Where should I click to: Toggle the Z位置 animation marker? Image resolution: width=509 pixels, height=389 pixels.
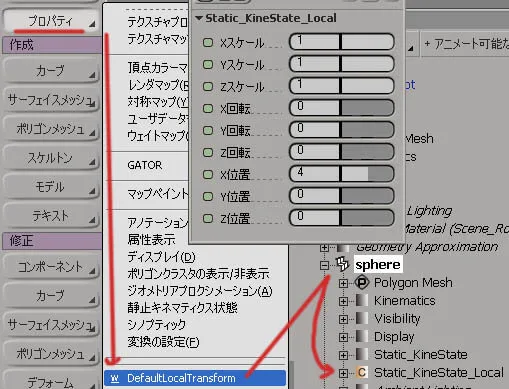[x=208, y=218]
